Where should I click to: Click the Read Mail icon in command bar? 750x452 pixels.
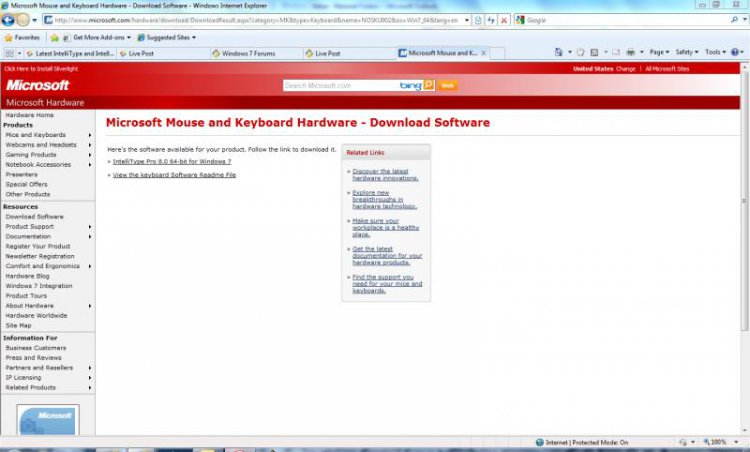click(x=616, y=52)
